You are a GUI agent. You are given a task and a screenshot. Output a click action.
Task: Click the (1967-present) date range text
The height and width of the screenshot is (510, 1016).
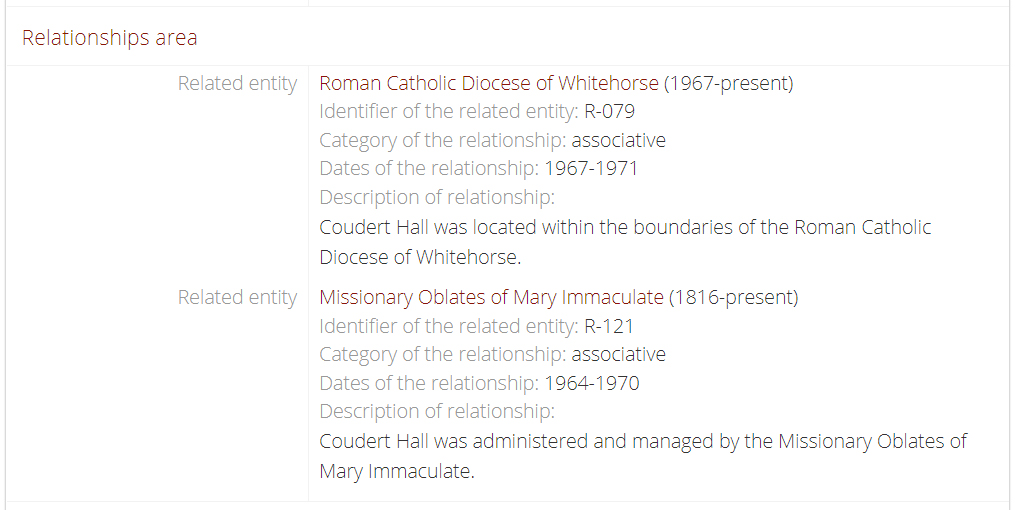(728, 83)
